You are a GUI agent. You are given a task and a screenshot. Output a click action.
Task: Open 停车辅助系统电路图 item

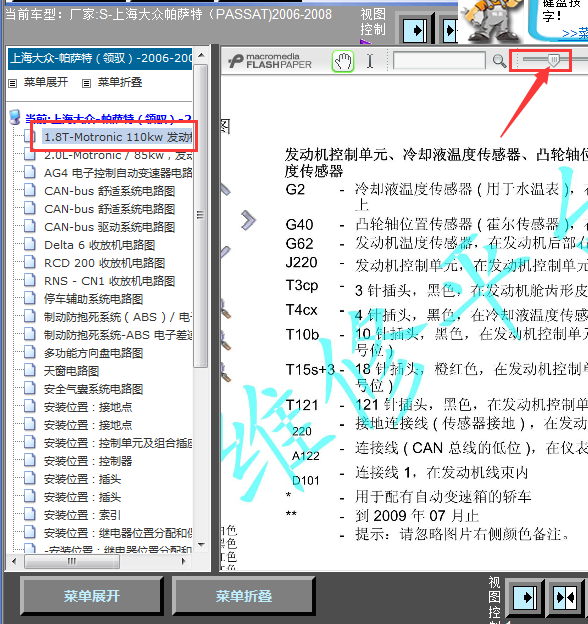(93, 299)
